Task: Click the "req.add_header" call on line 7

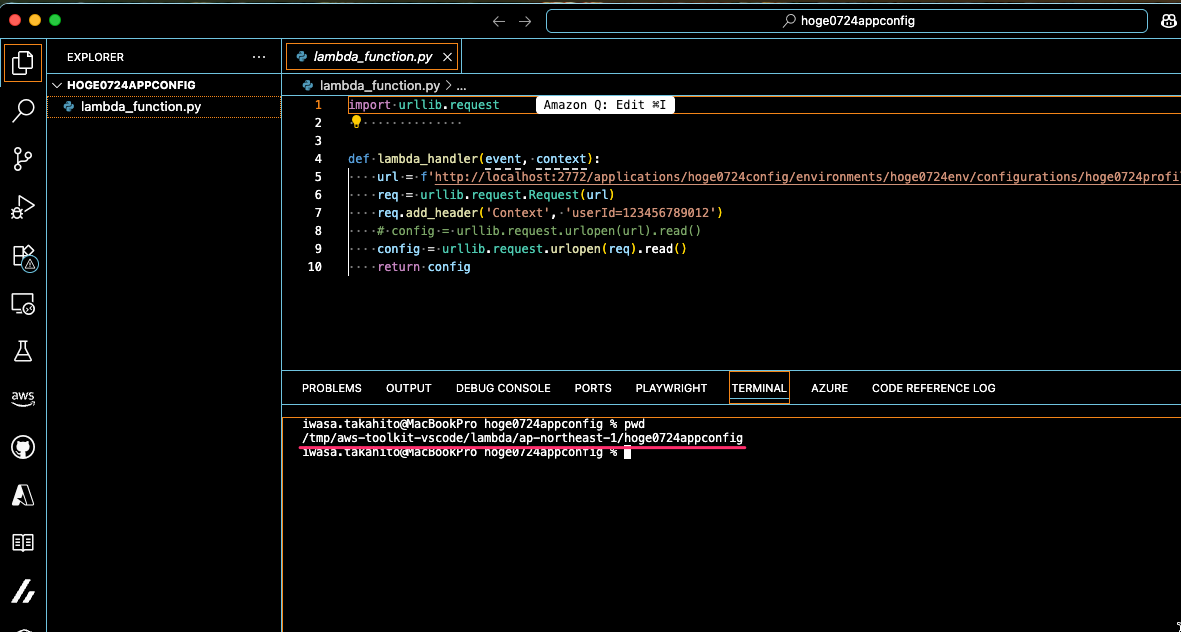Action: point(428,213)
